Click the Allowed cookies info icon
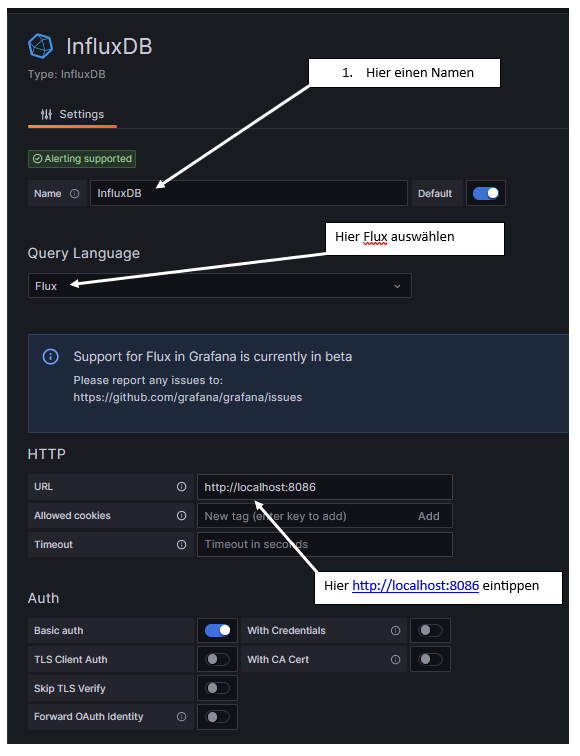Screen dimensions: 580x756 click(181, 516)
